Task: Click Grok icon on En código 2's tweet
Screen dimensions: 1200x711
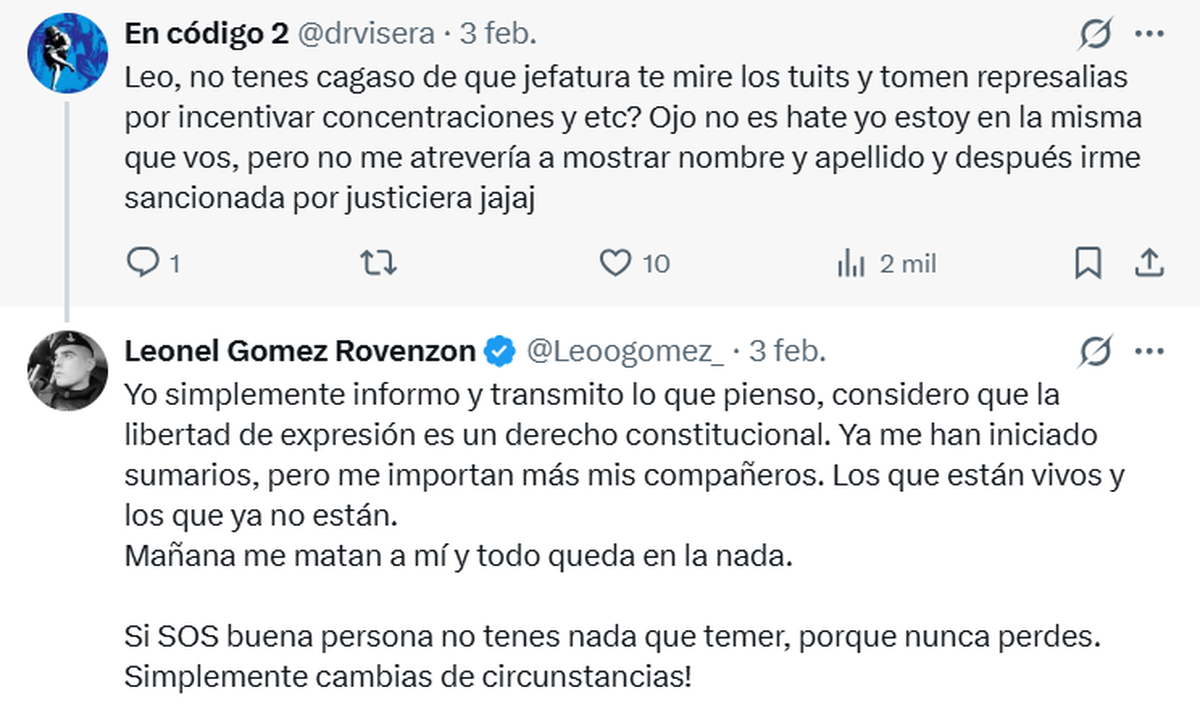Action: pyautogui.click(x=1095, y=35)
